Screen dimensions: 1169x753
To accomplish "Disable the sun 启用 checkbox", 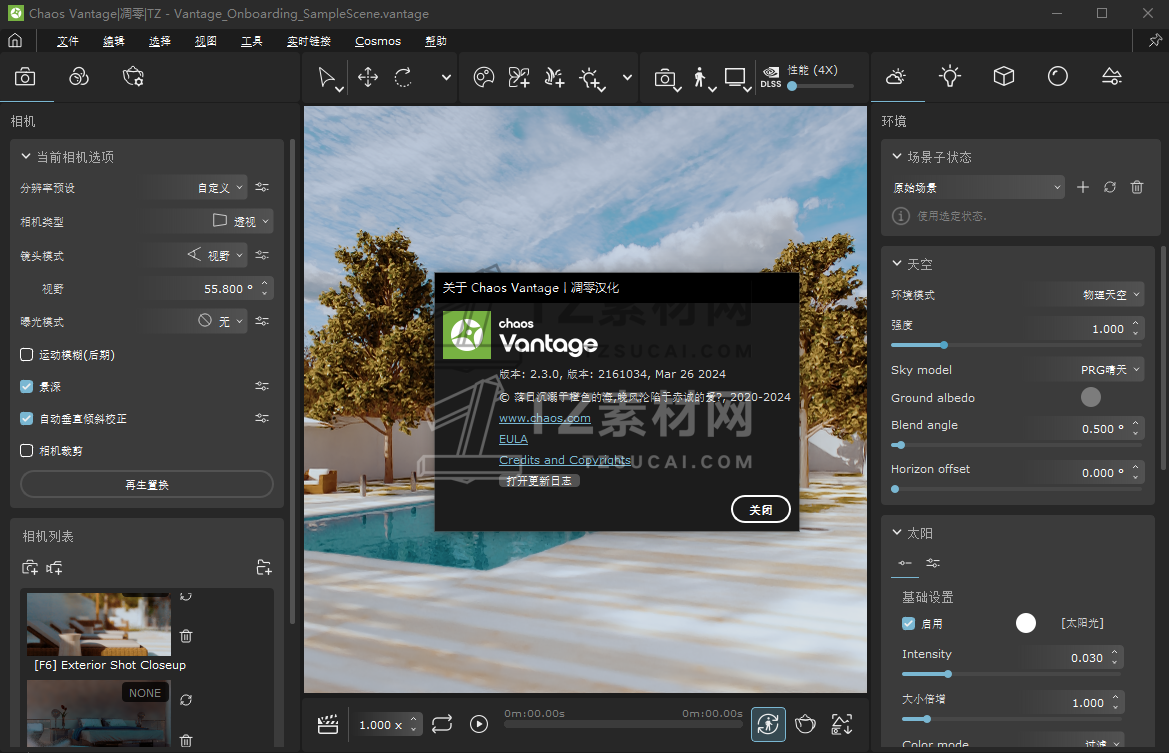I will click(x=908, y=623).
